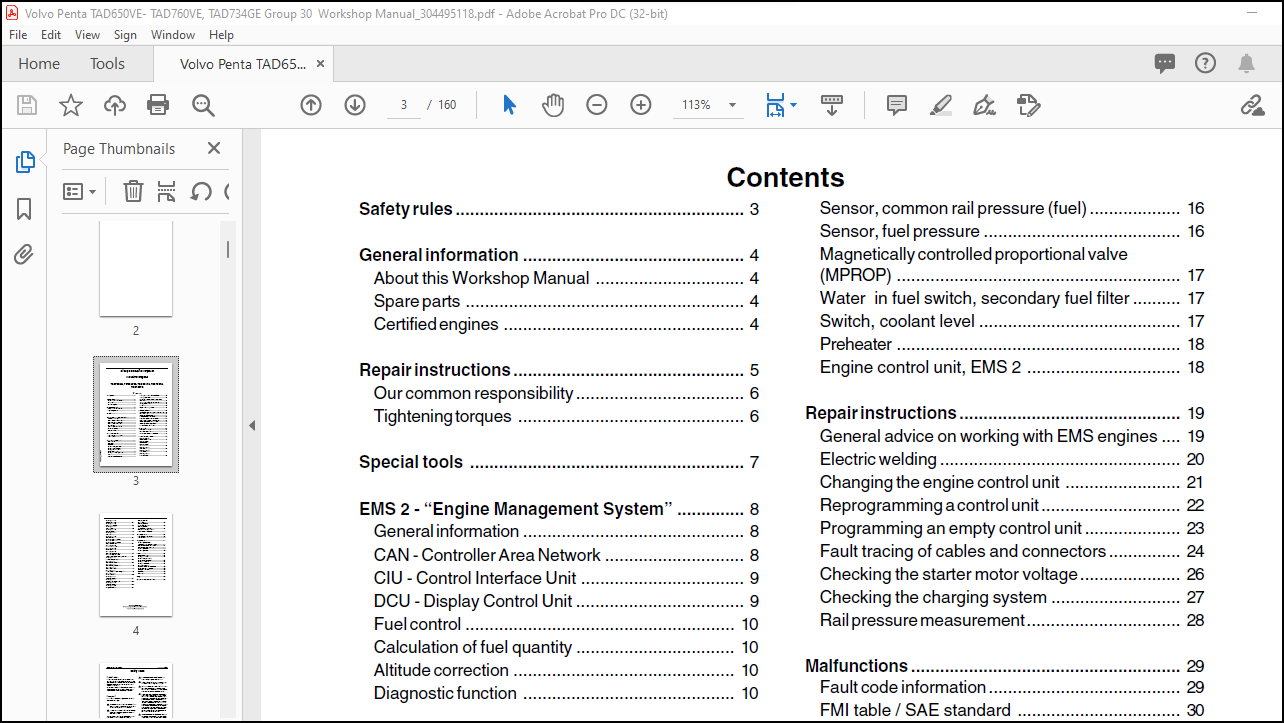The height and width of the screenshot is (723, 1284).
Task: Click the insert page break icon in thumbnails panel
Action: (x=167, y=191)
